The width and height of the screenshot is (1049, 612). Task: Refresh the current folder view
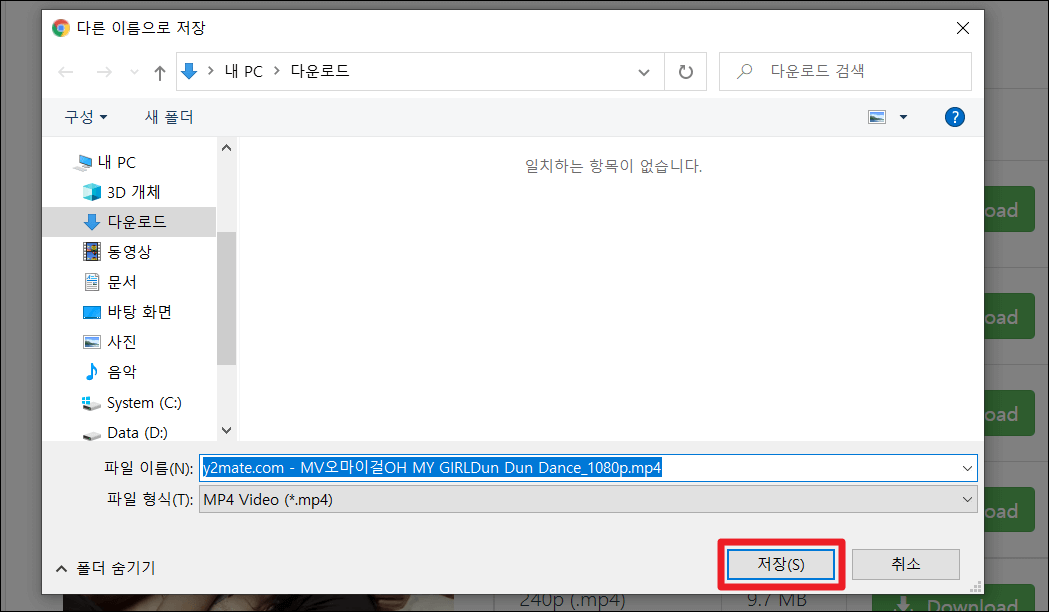(x=687, y=71)
